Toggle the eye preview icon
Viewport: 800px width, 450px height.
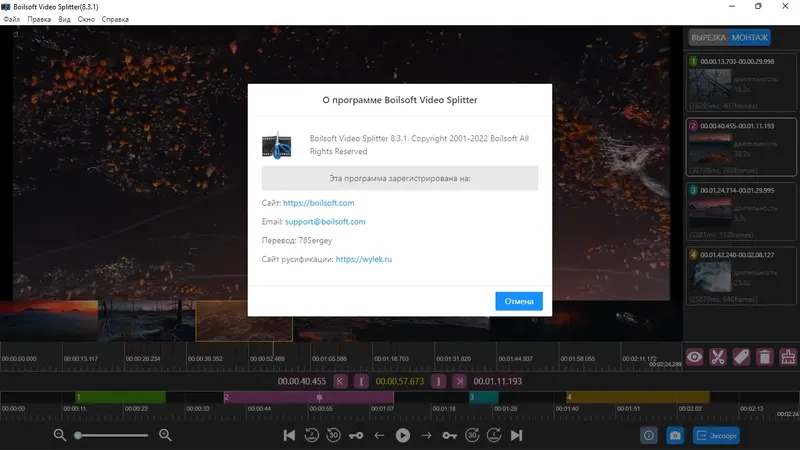[694, 357]
